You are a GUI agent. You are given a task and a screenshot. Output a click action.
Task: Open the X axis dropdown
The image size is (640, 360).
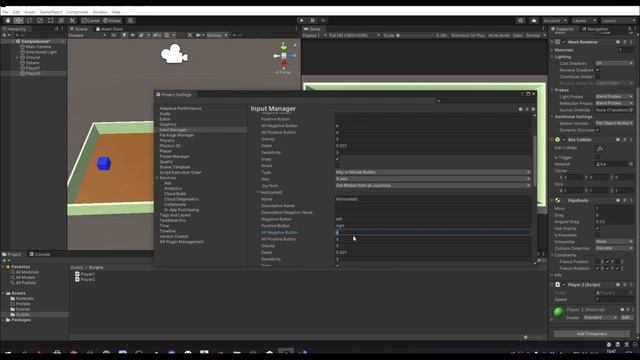433,179
